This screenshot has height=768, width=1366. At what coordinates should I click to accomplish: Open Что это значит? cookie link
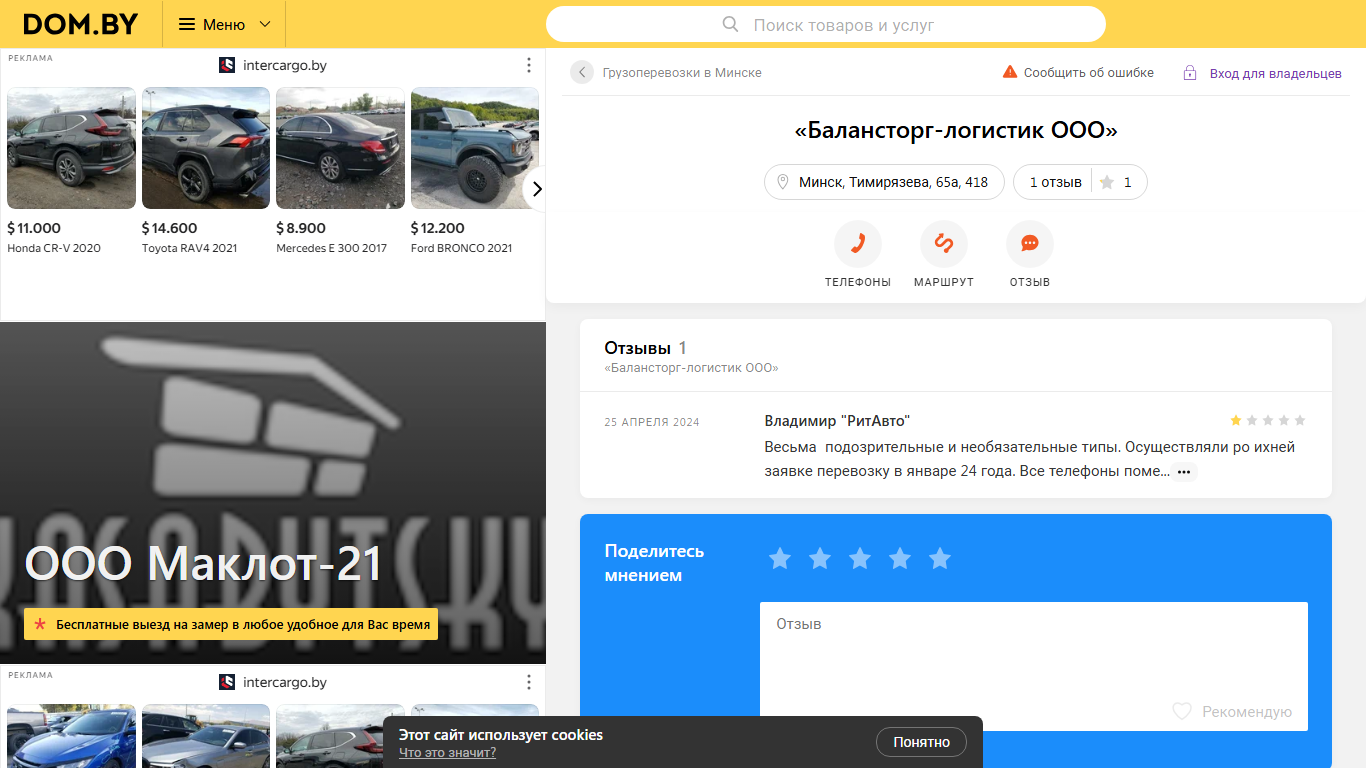[447, 753]
